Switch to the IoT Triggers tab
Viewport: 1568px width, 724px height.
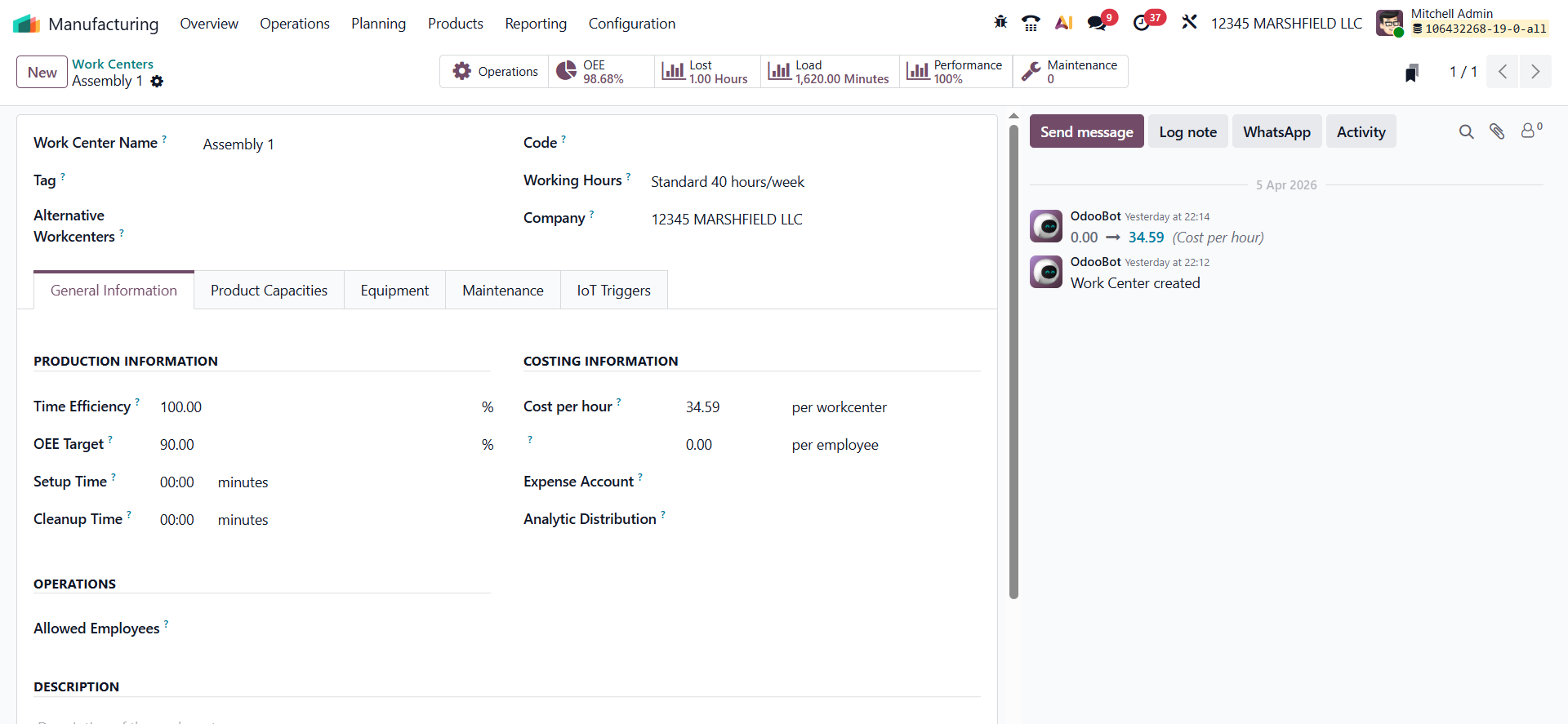pos(613,291)
